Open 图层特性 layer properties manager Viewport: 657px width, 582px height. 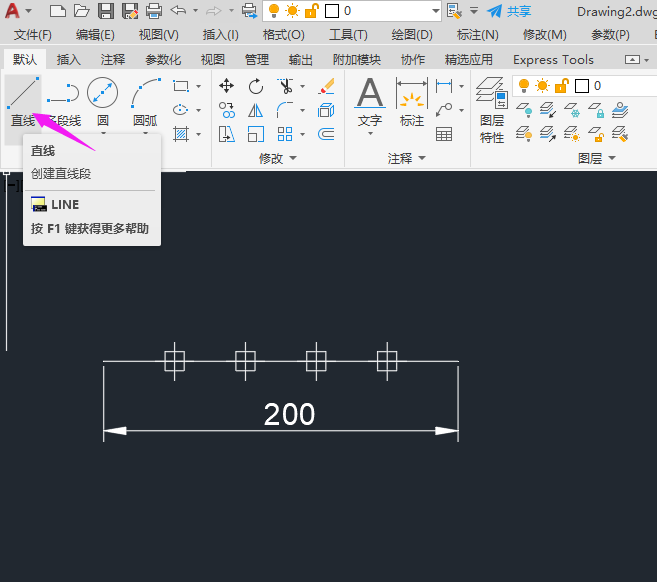click(x=492, y=110)
